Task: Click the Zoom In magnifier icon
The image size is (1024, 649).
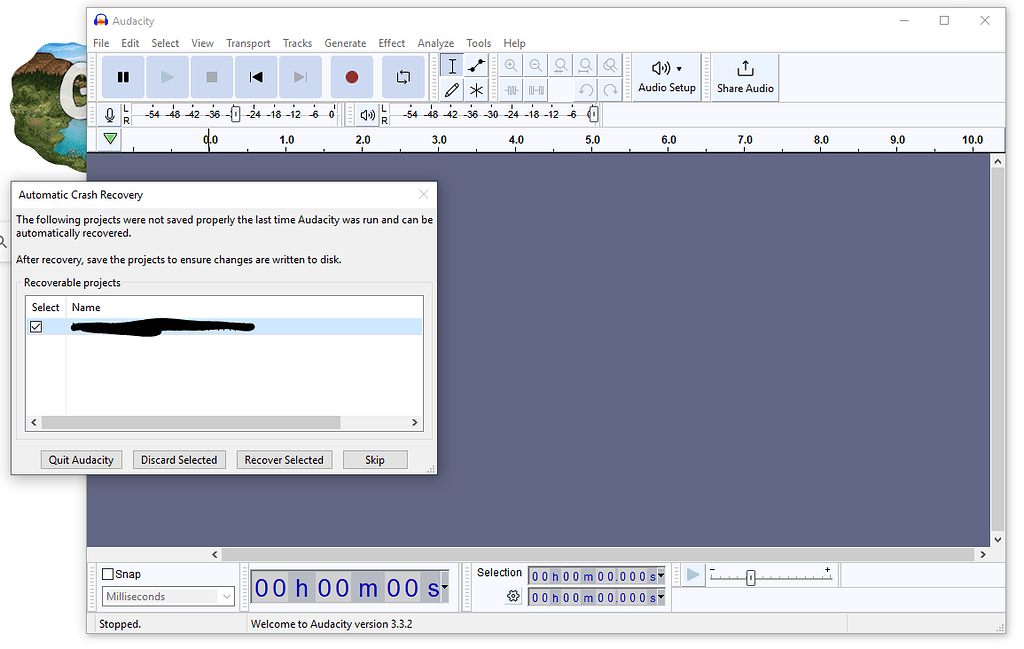Action: (510, 65)
